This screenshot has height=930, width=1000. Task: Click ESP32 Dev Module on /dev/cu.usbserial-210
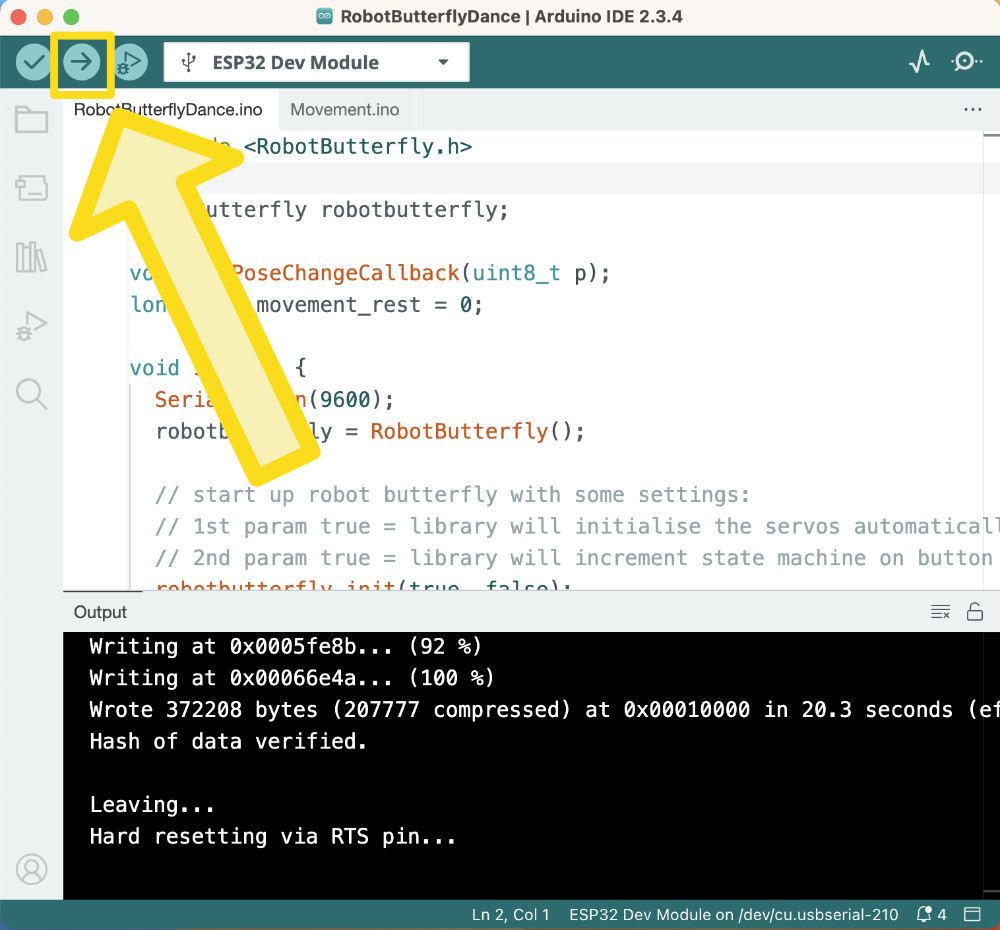733,914
